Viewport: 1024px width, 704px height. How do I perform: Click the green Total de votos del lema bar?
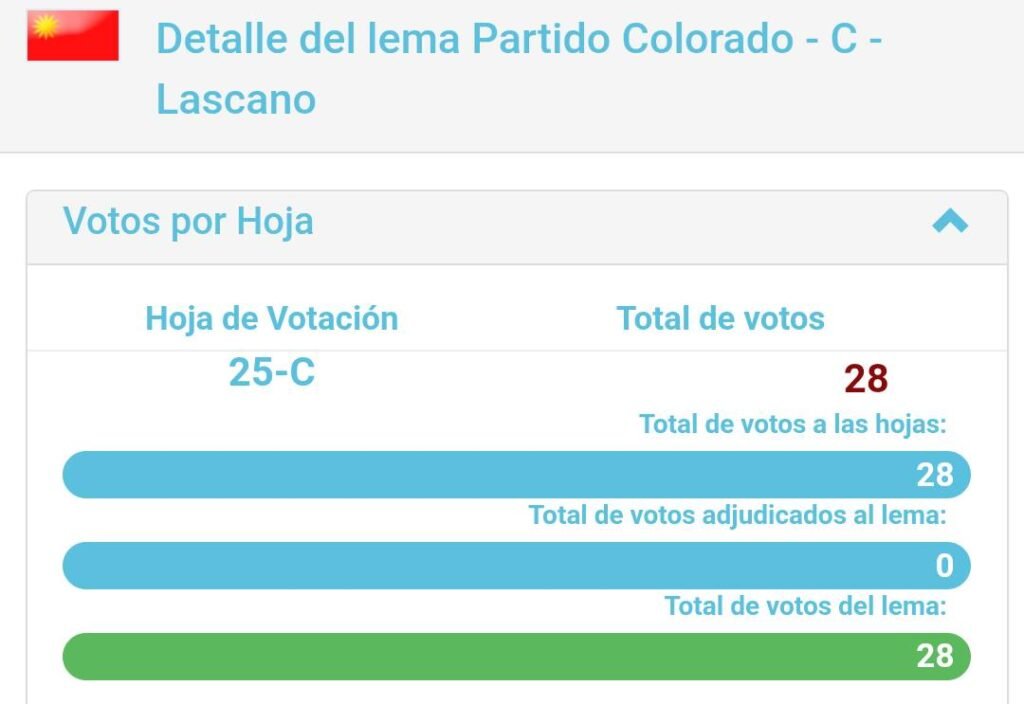point(517,656)
